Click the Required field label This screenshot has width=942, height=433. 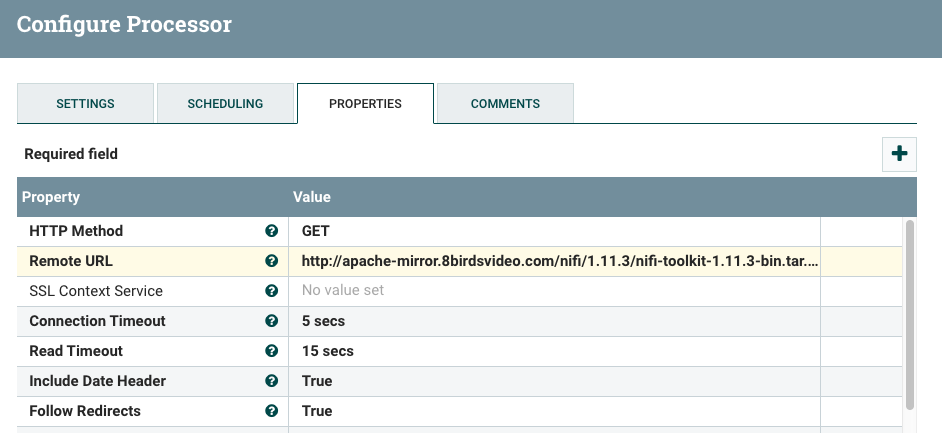pyautogui.click(x=71, y=154)
